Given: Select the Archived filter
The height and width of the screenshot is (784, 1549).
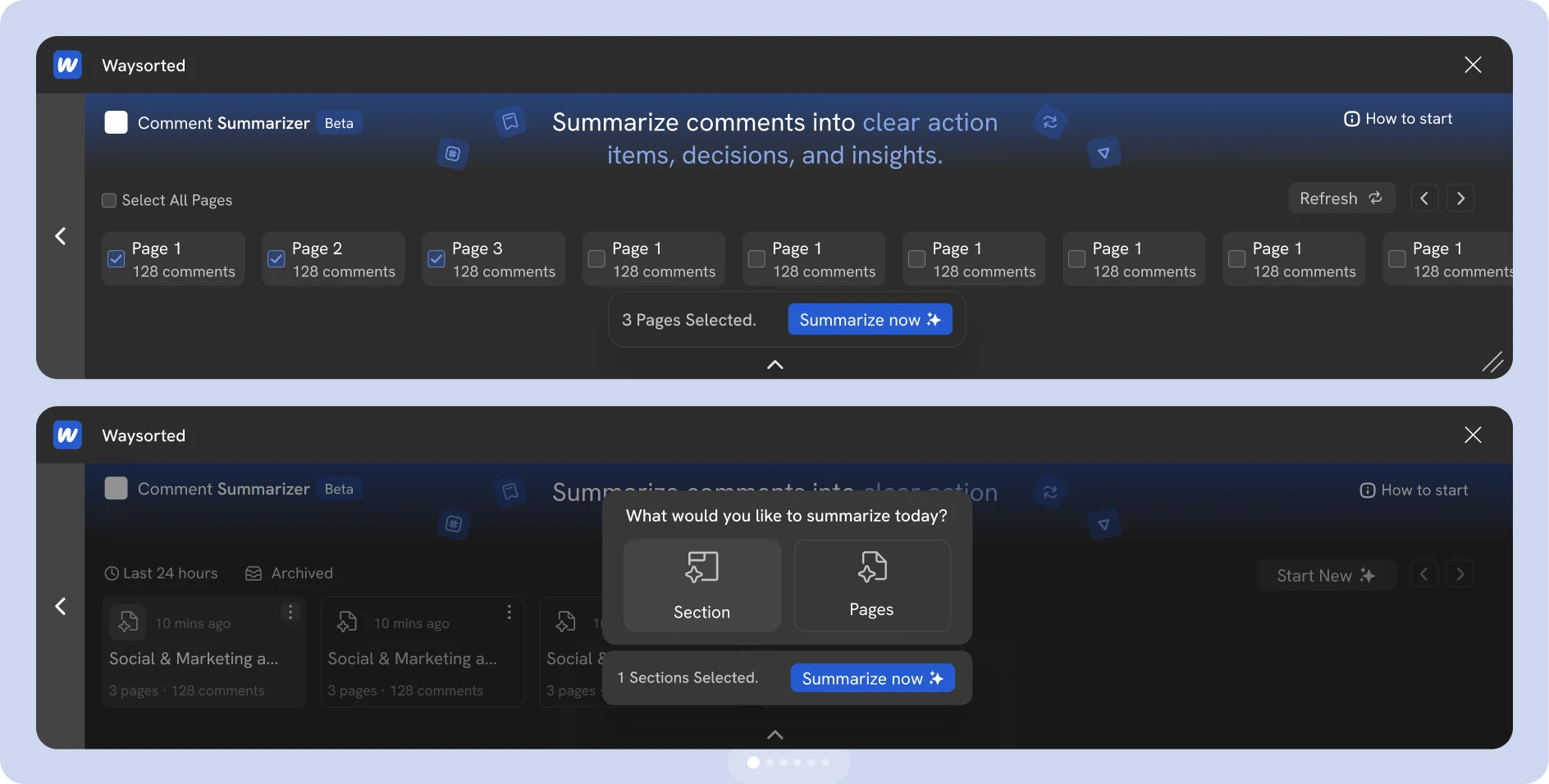Looking at the screenshot, I should [x=289, y=573].
